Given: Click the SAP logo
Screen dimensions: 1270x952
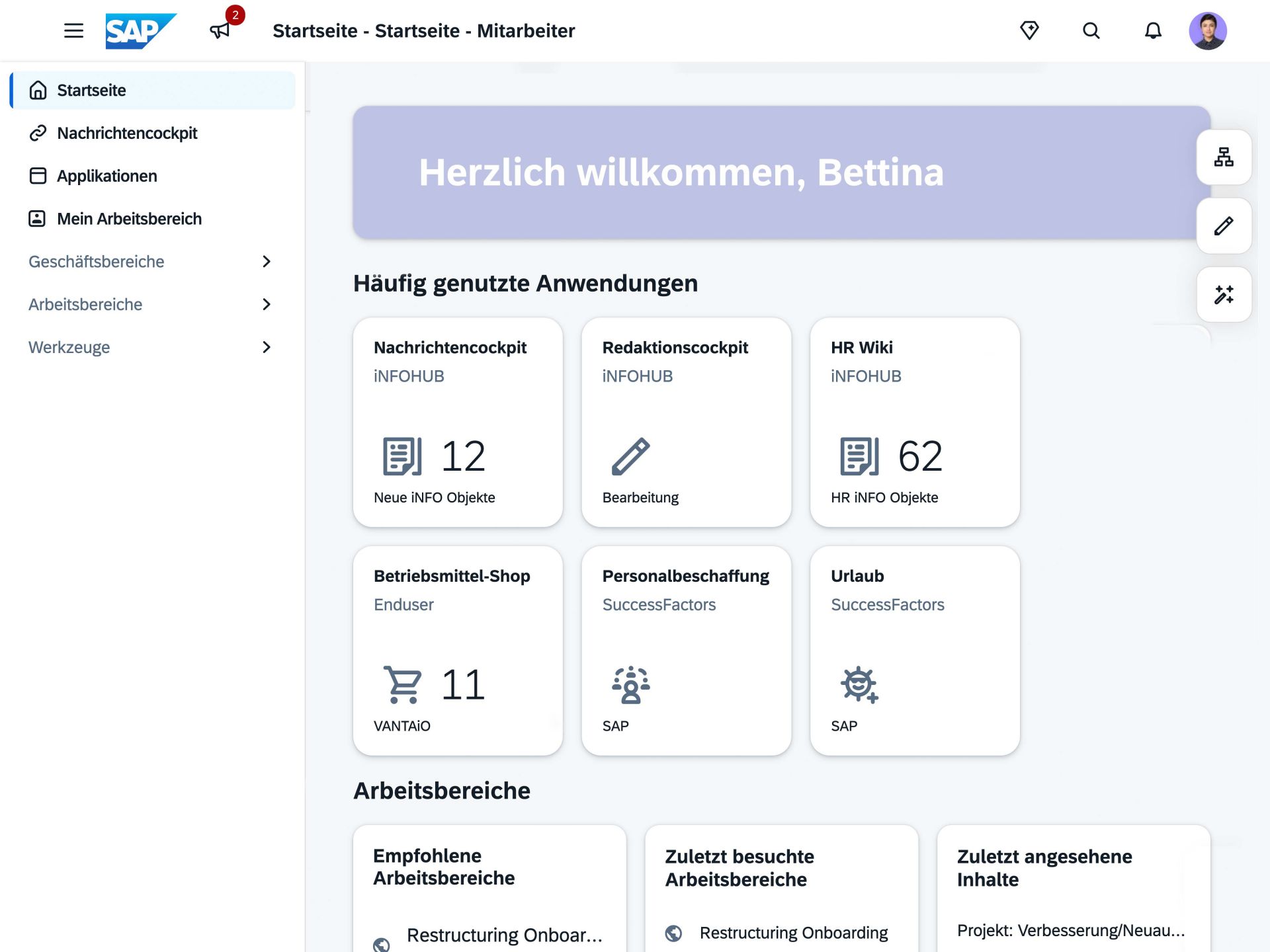Looking at the screenshot, I should [x=141, y=30].
